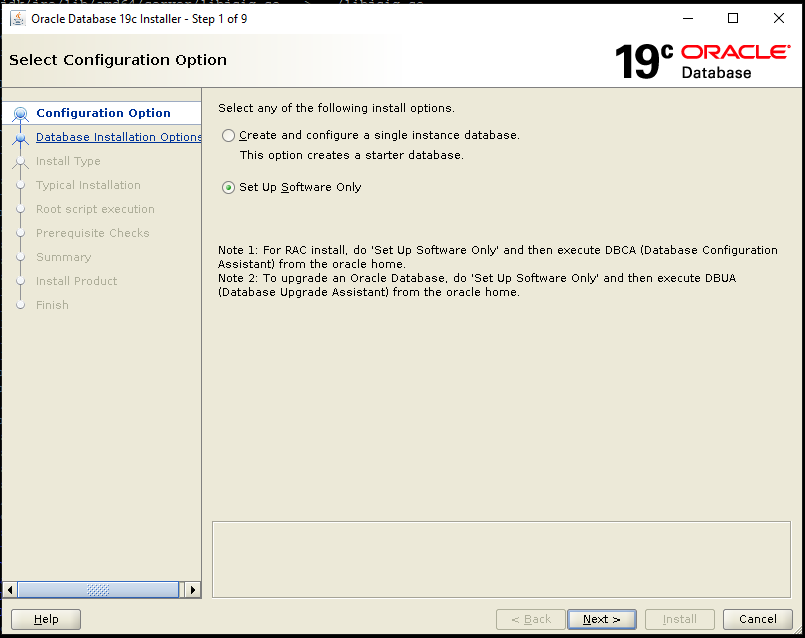This screenshot has height=638, width=805.
Task: Close the Oracle installer window
Action: coord(779,18)
